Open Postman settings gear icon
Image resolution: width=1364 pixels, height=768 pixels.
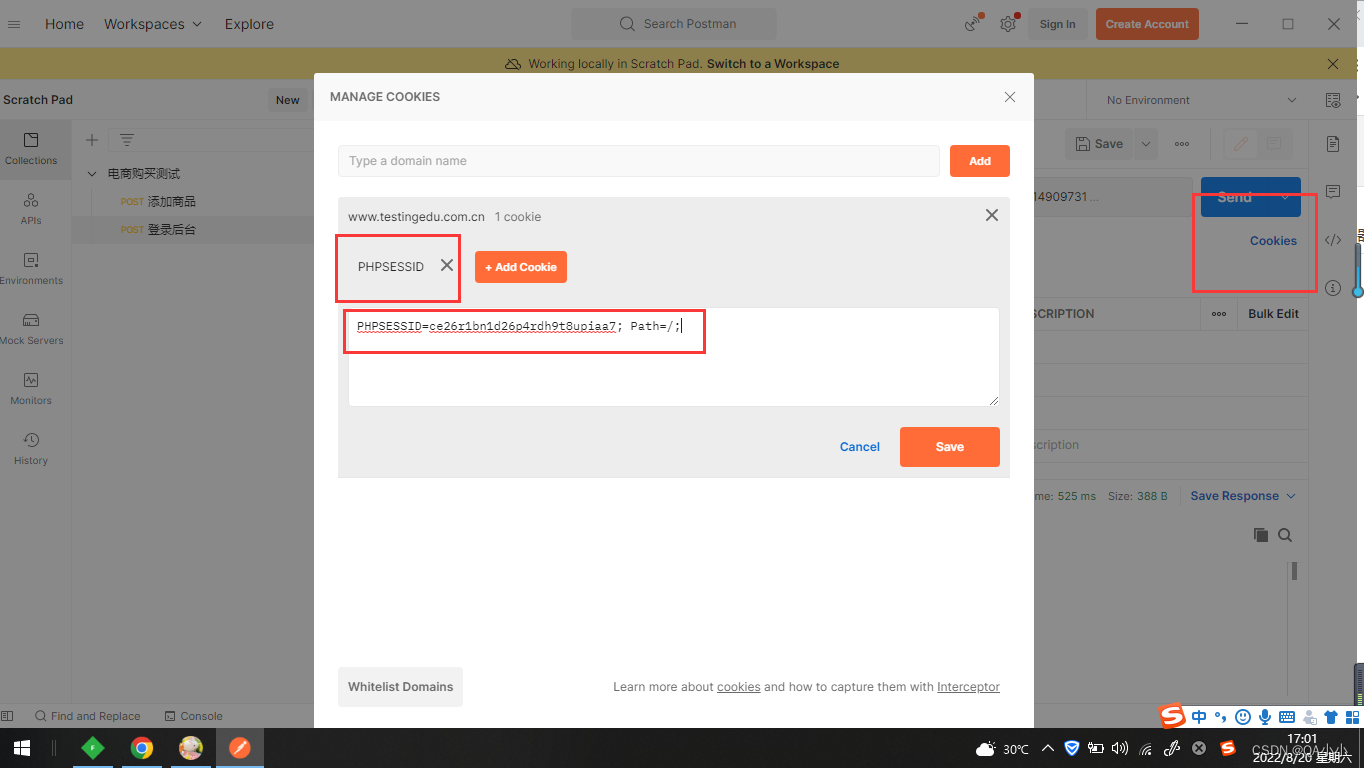(x=1008, y=23)
